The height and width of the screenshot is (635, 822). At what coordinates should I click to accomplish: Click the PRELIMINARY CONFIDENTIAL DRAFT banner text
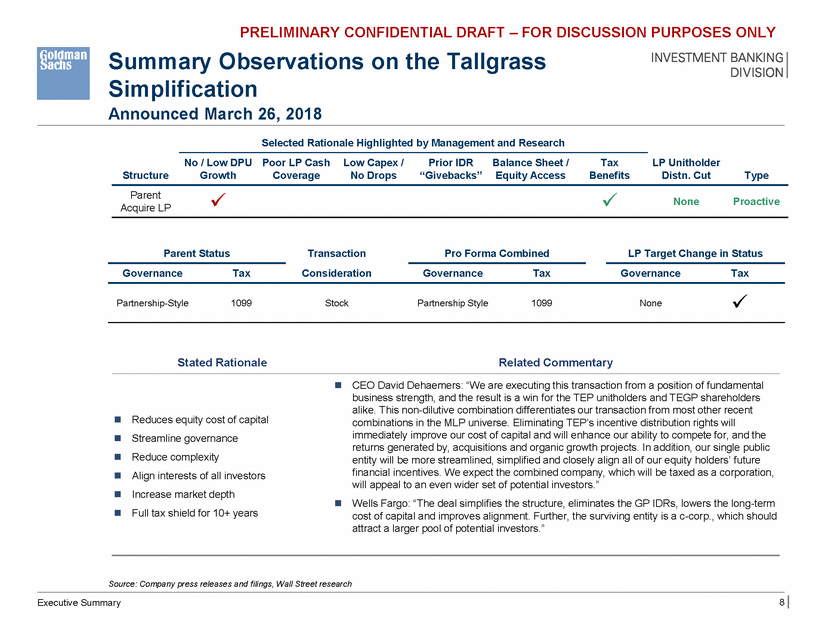[x=507, y=33]
